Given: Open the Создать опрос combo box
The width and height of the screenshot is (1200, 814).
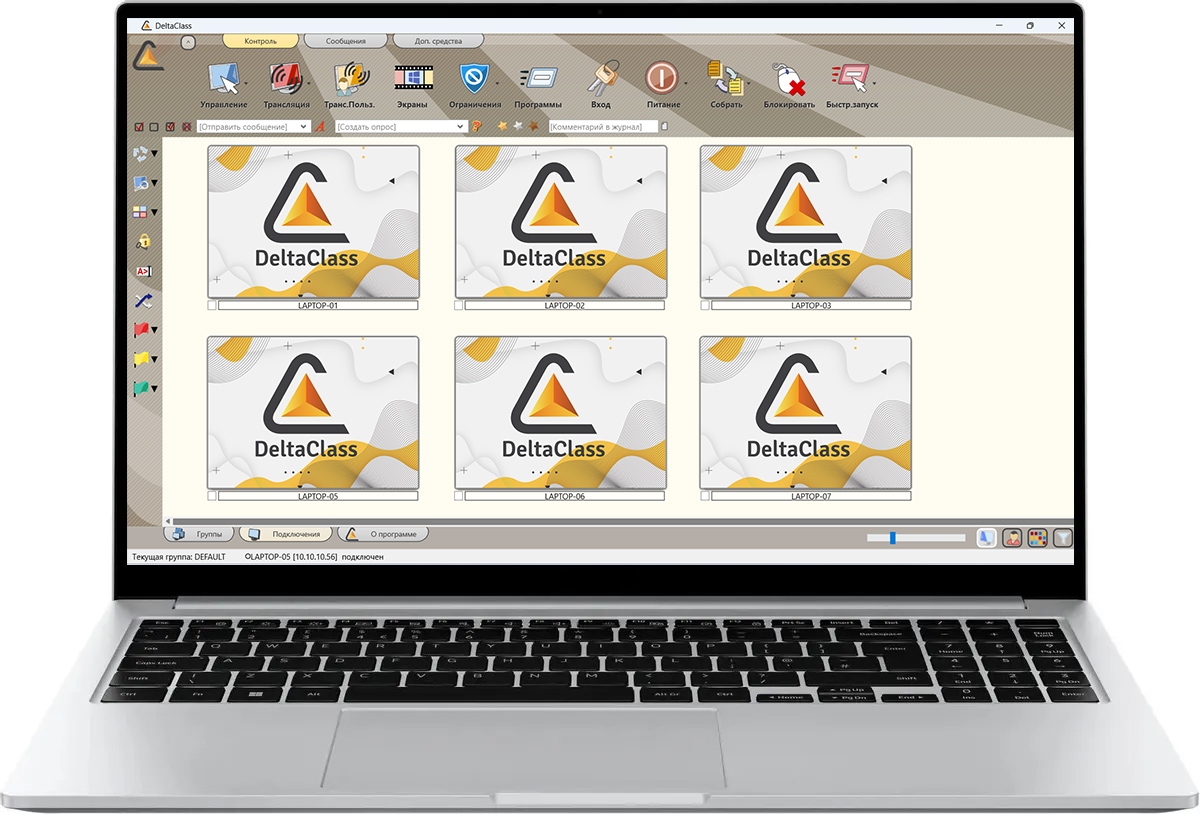Looking at the screenshot, I should tap(461, 127).
